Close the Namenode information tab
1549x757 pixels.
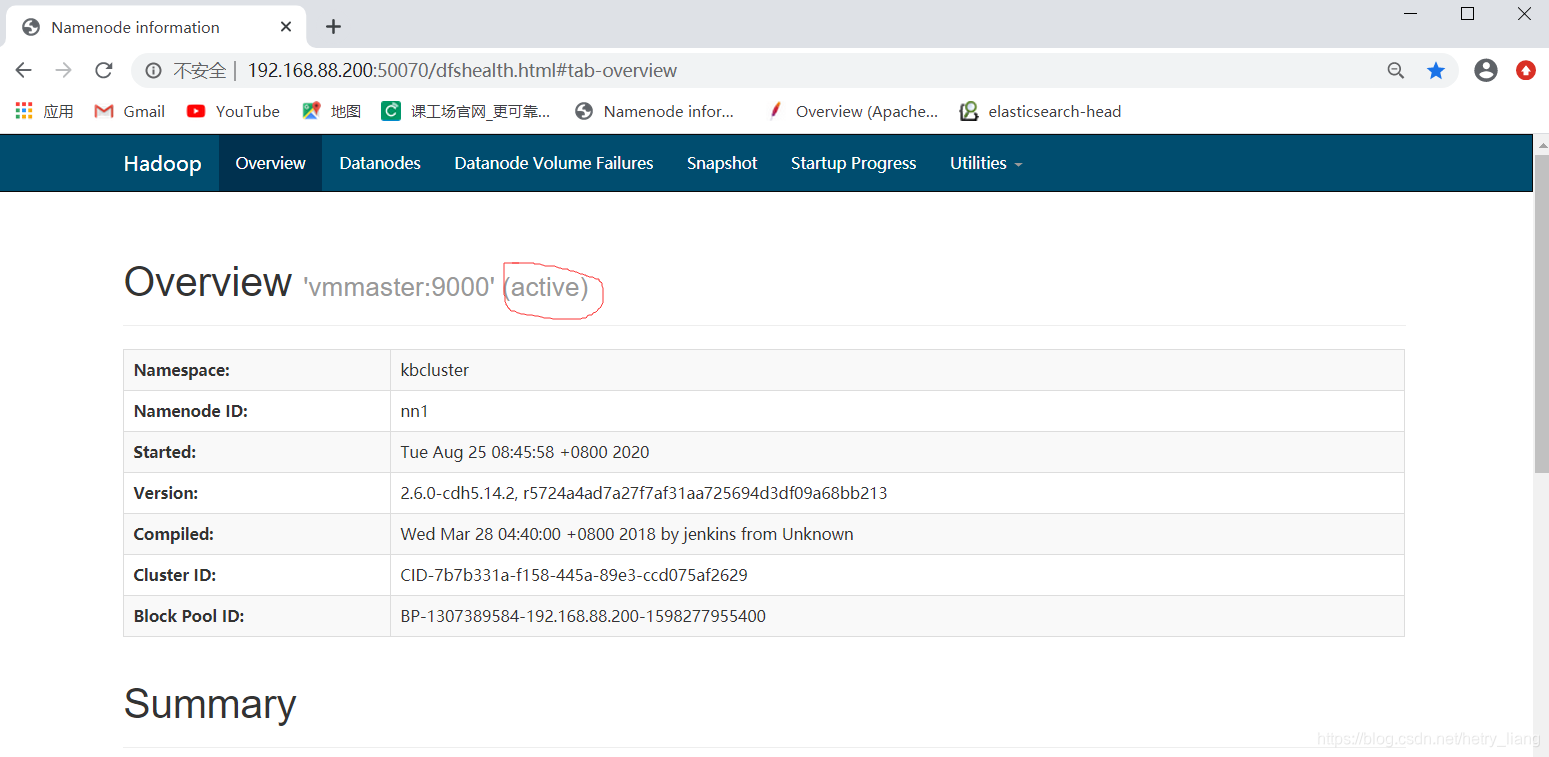286,27
